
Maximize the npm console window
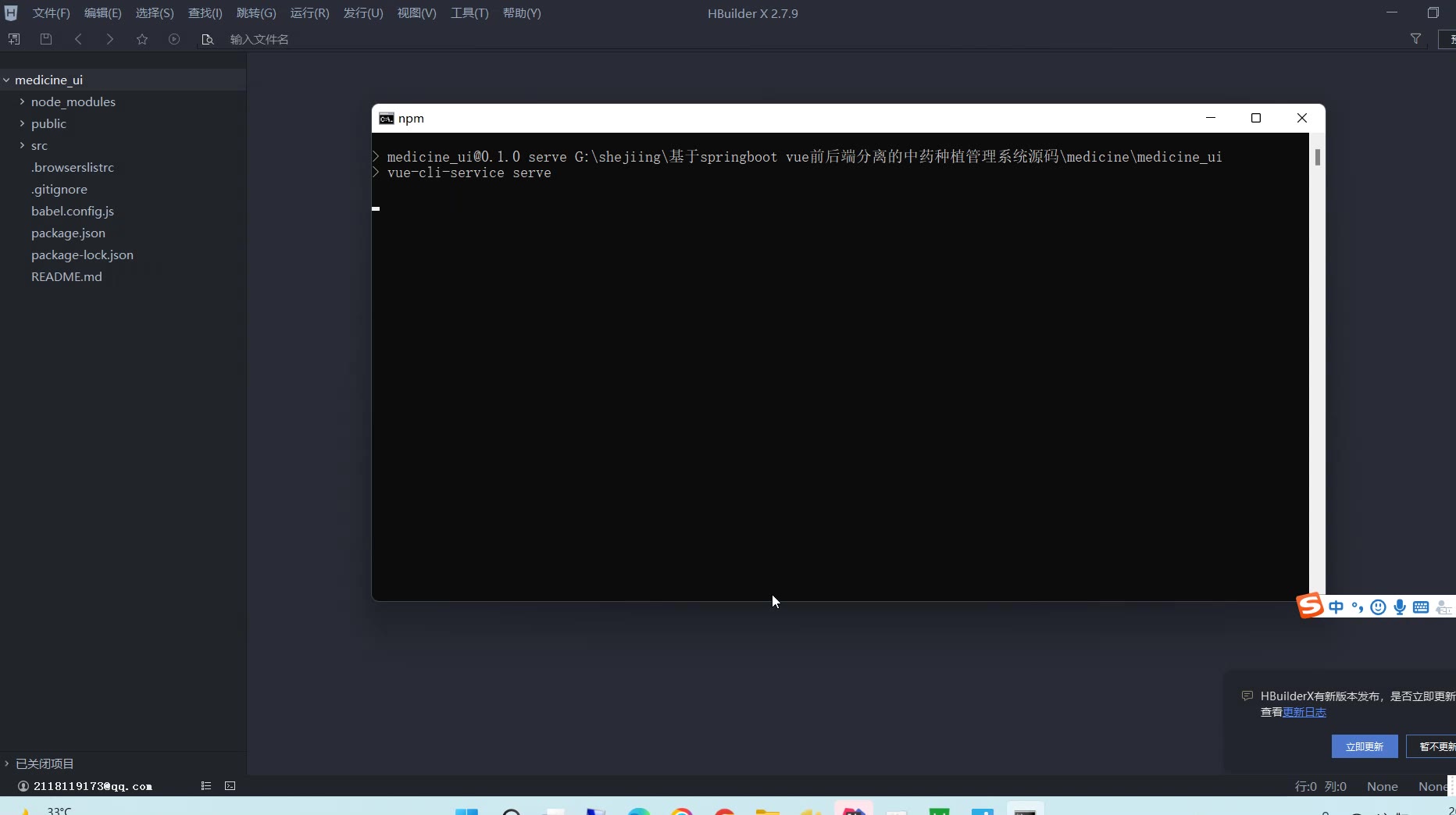tap(1256, 118)
